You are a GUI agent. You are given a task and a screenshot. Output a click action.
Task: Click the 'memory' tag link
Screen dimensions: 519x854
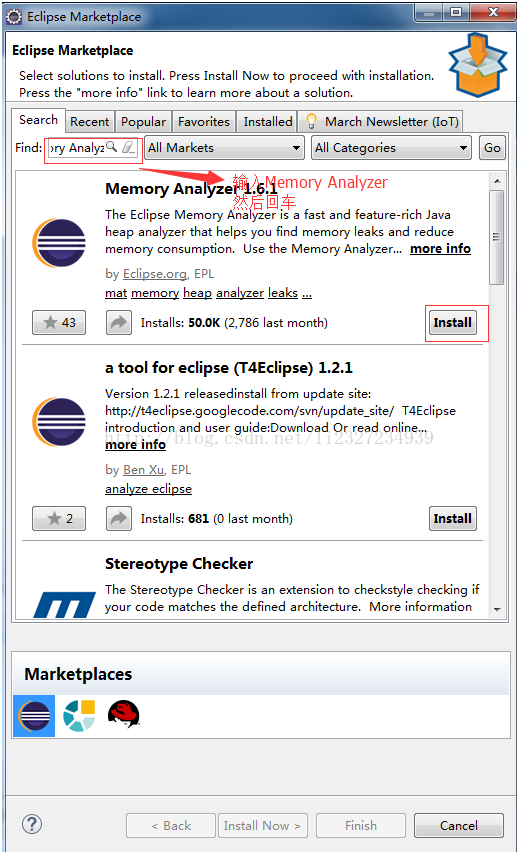[155, 293]
